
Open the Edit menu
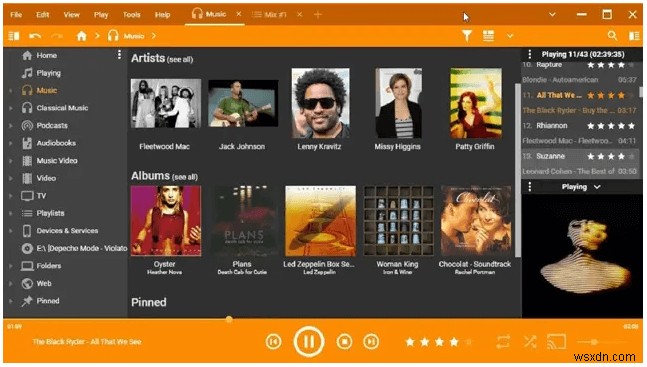click(x=42, y=15)
